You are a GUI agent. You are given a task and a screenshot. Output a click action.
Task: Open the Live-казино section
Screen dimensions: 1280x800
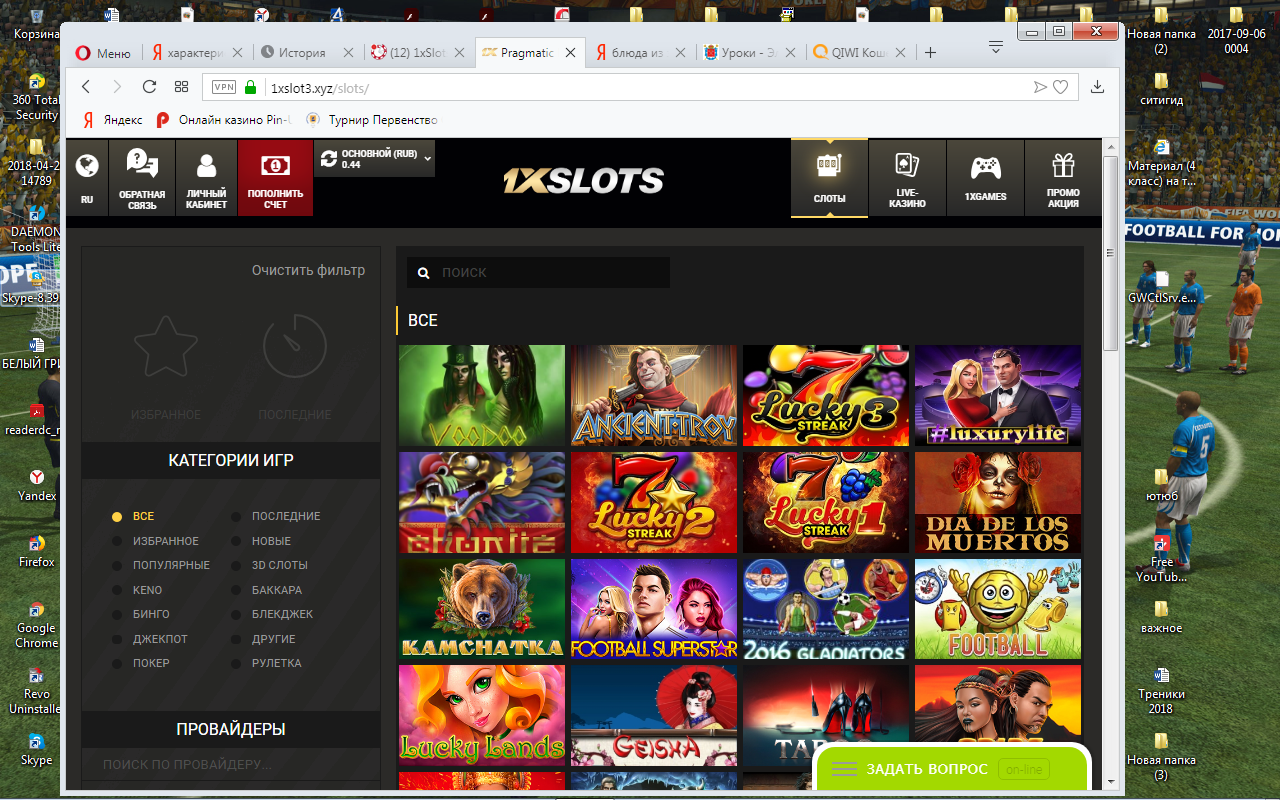(907, 177)
